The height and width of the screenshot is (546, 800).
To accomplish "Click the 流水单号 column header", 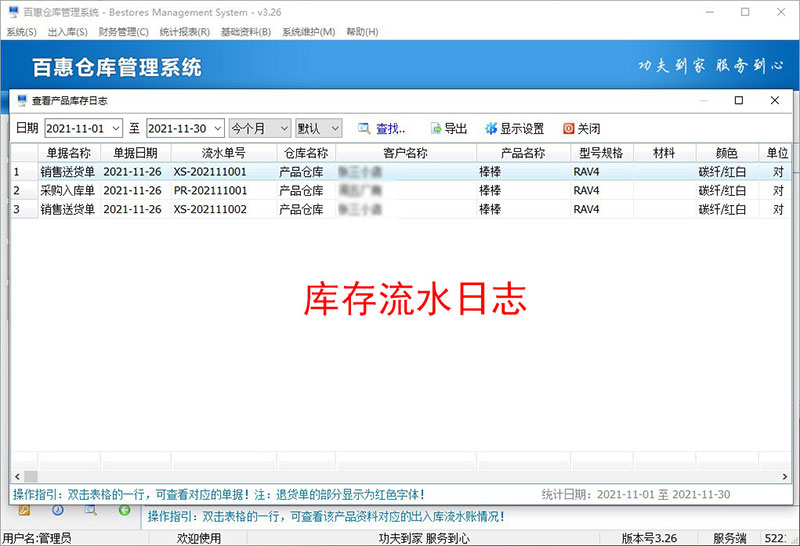I will [x=224, y=153].
